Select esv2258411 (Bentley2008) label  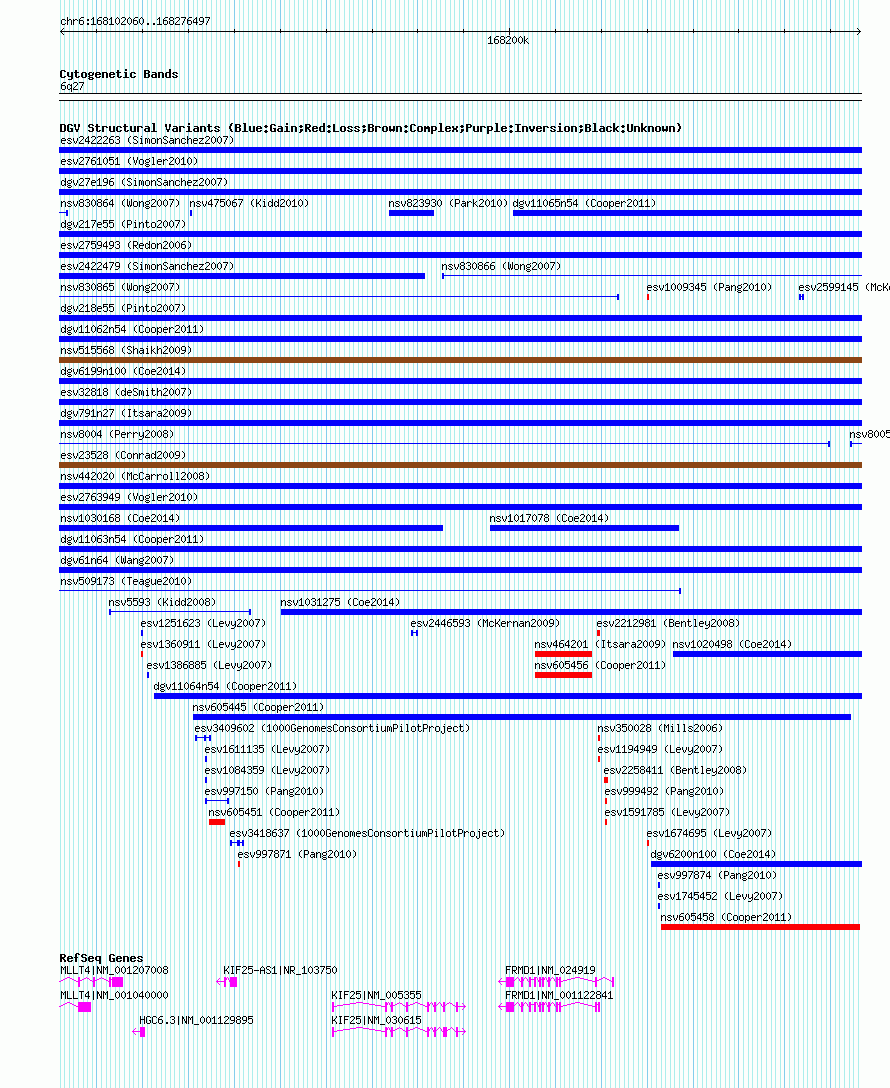click(676, 770)
